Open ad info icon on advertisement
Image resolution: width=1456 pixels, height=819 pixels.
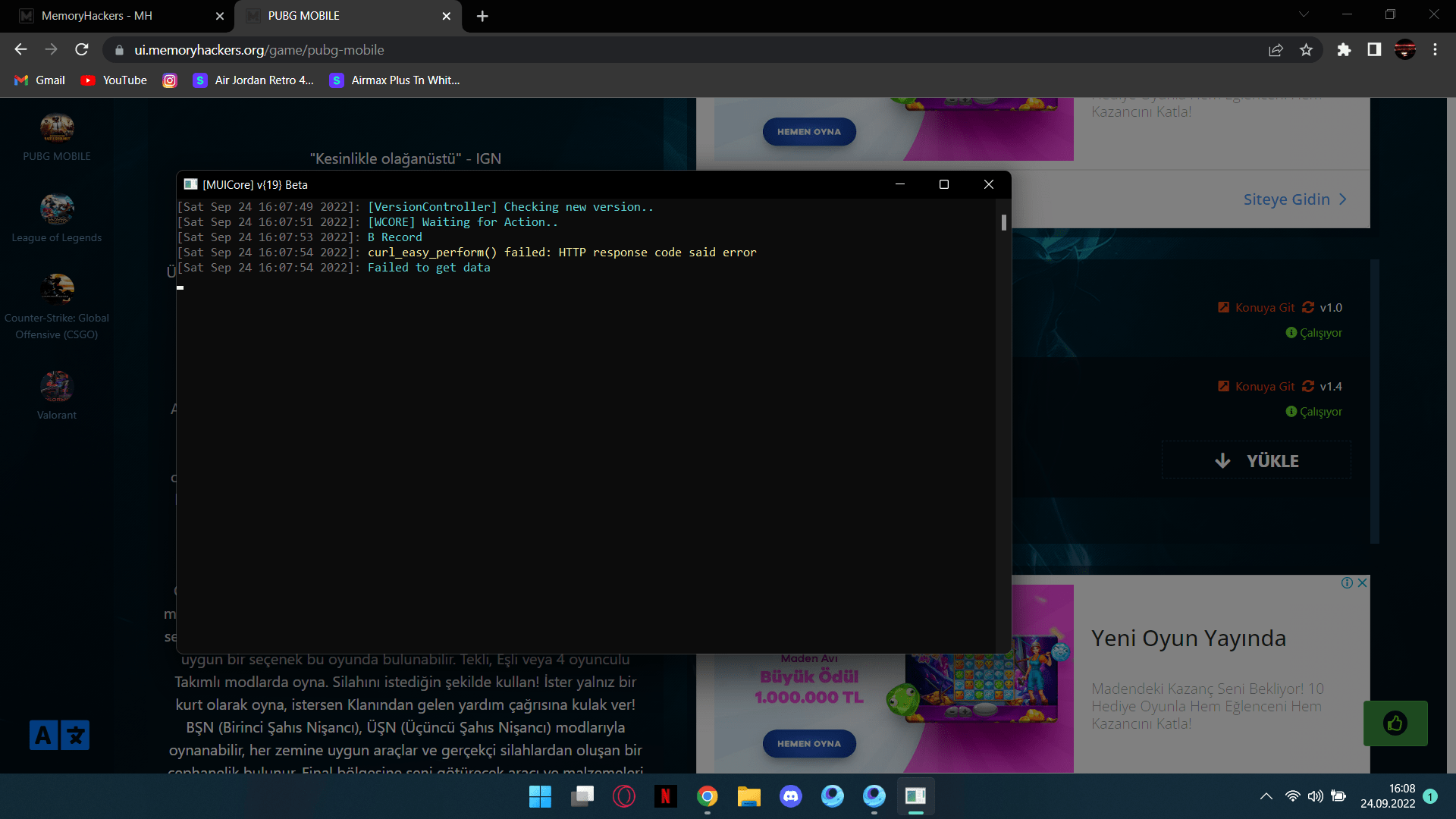click(1347, 582)
